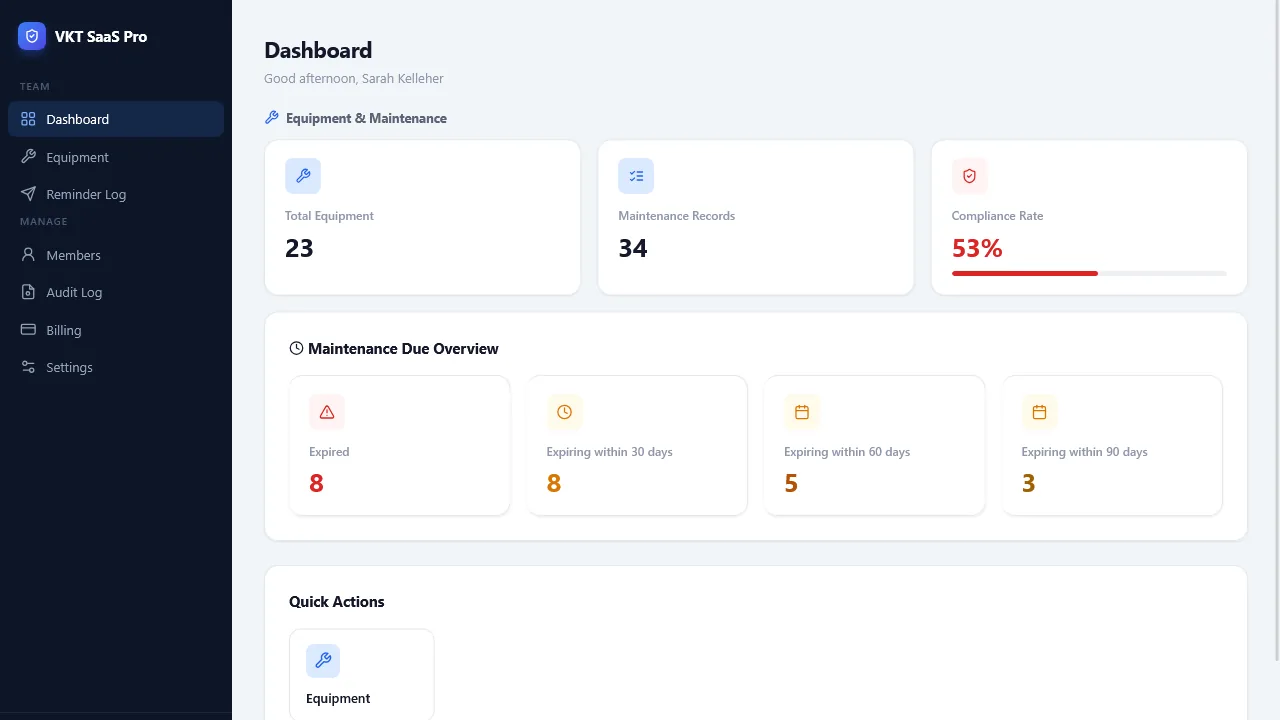Open the Expiring within 90 days card

1112,445
